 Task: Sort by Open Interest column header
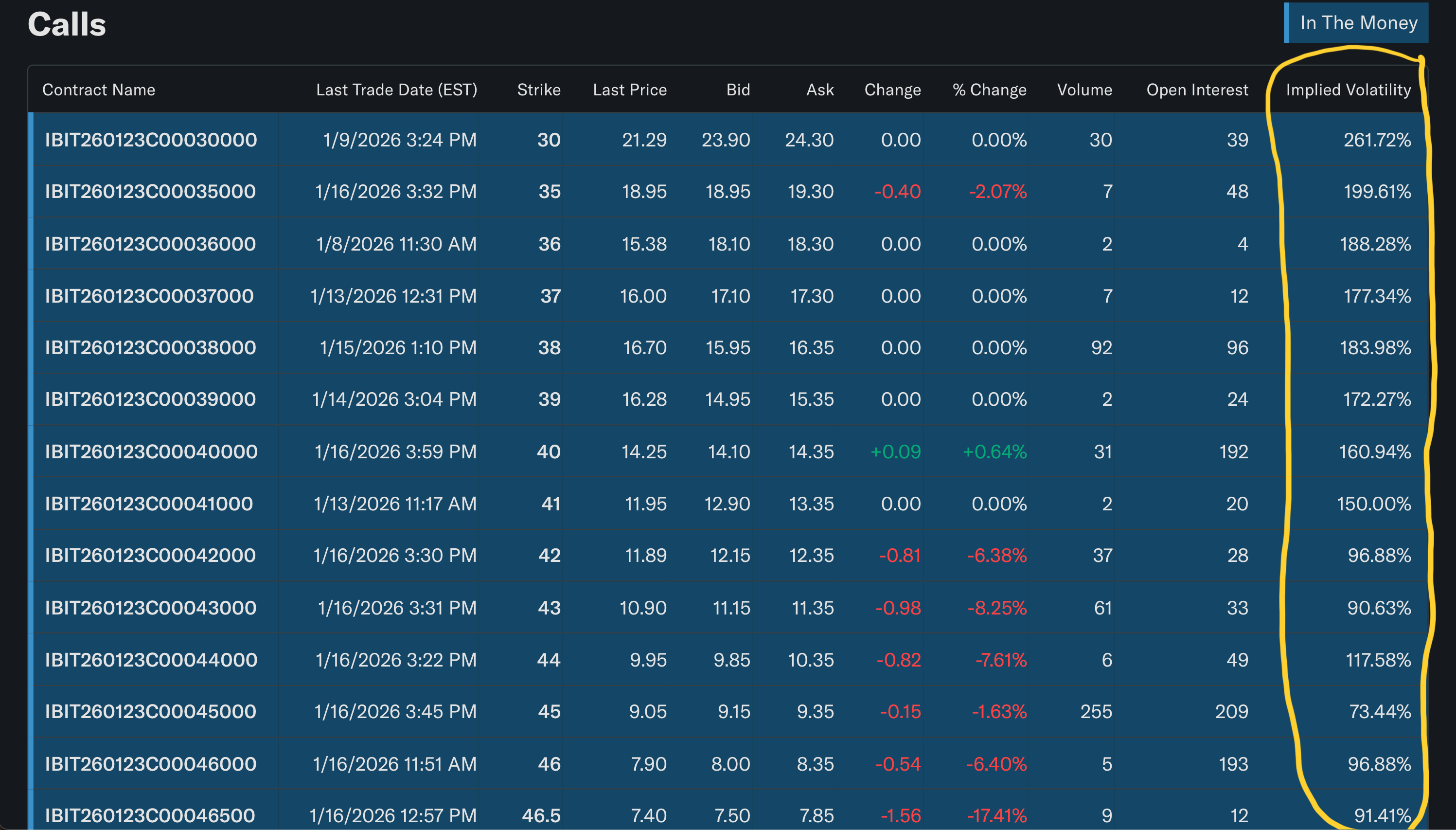tap(1197, 90)
